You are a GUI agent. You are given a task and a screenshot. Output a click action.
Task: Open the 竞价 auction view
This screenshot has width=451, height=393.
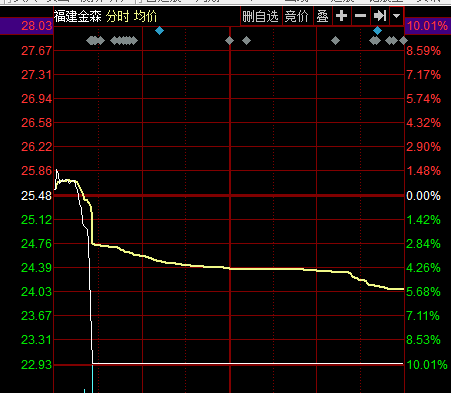[297, 16]
